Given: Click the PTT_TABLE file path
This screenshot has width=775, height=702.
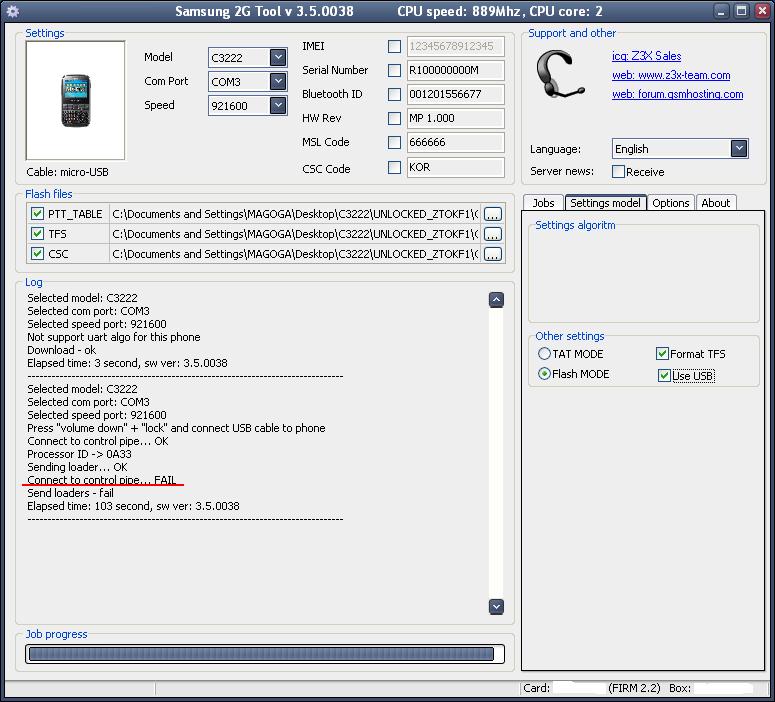Looking at the screenshot, I should (x=295, y=214).
